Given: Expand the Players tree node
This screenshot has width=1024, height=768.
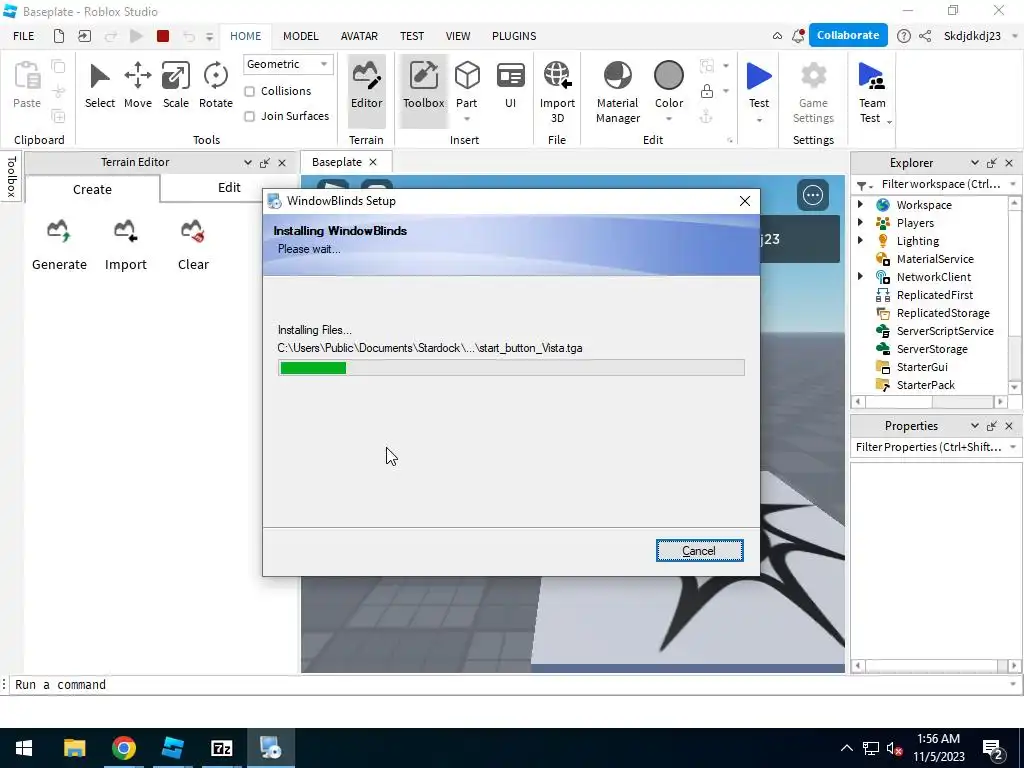Looking at the screenshot, I should point(860,223).
